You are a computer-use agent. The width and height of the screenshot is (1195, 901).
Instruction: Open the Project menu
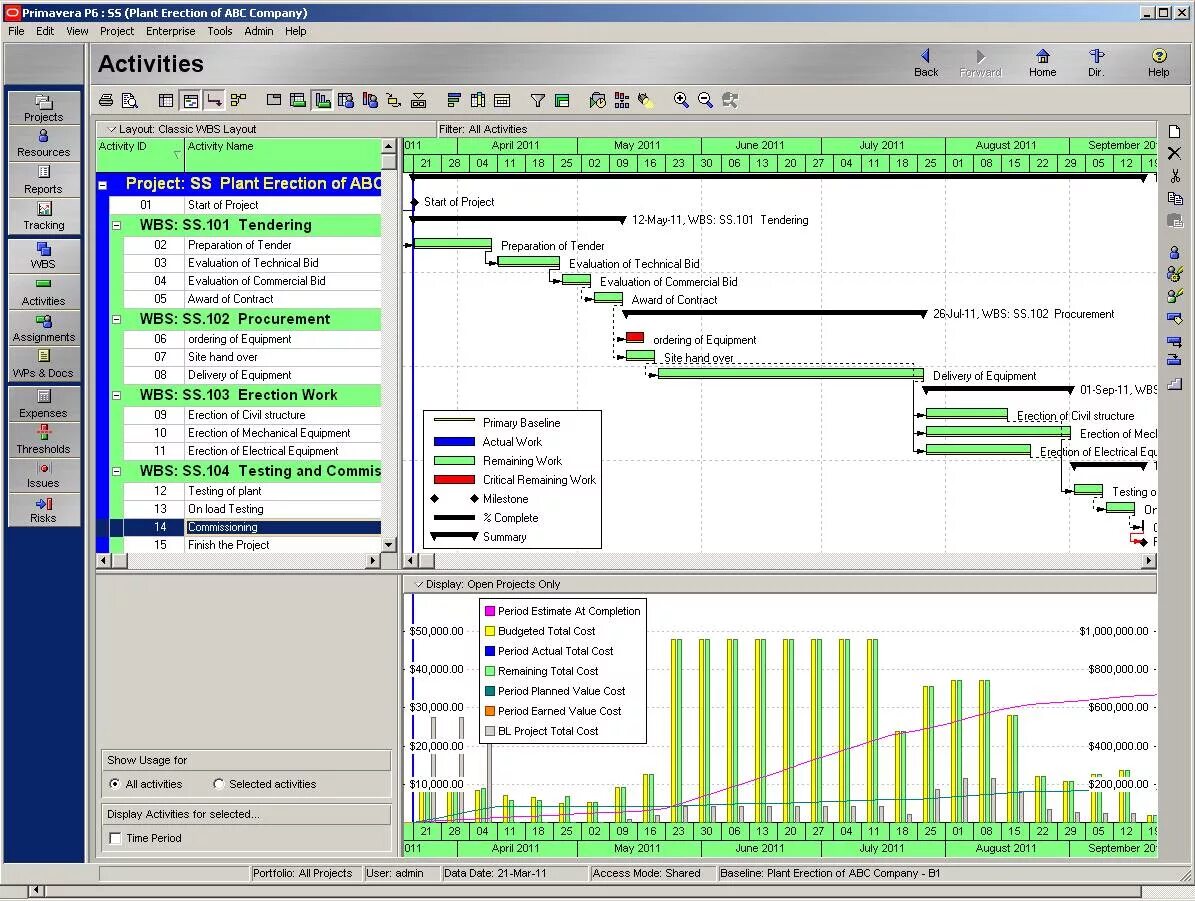point(117,31)
